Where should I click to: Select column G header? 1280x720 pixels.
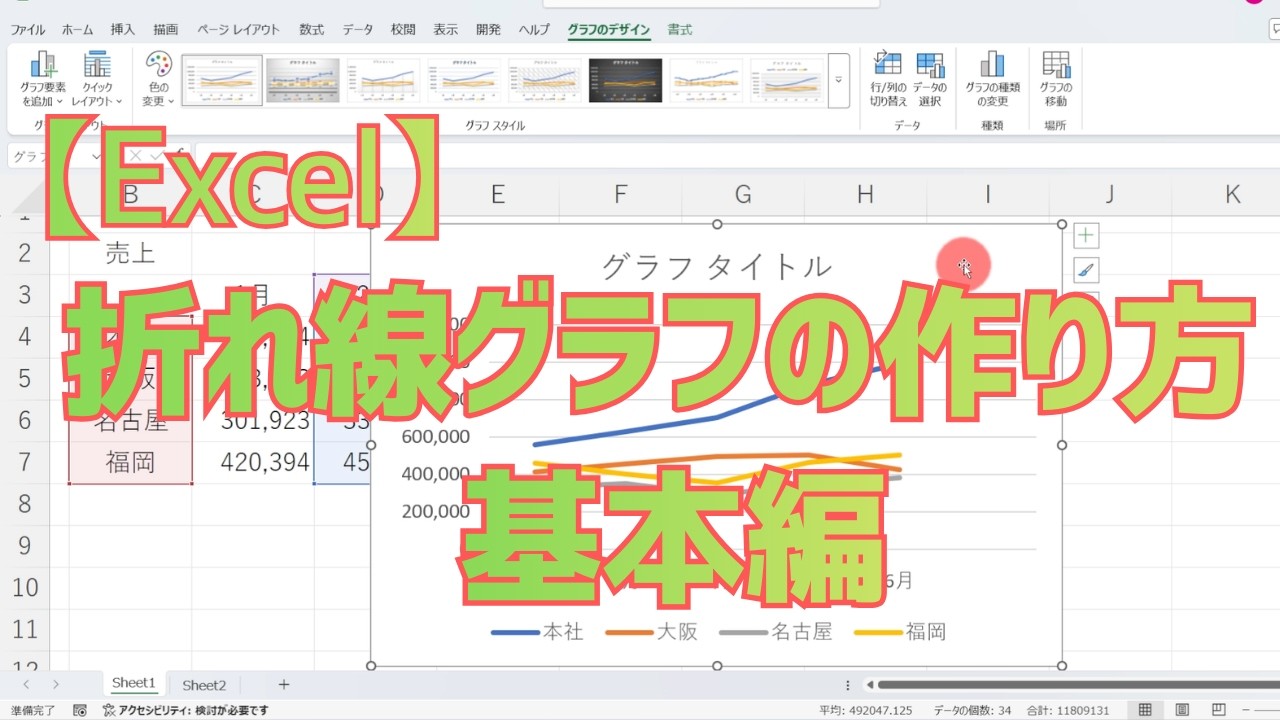coord(743,195)
